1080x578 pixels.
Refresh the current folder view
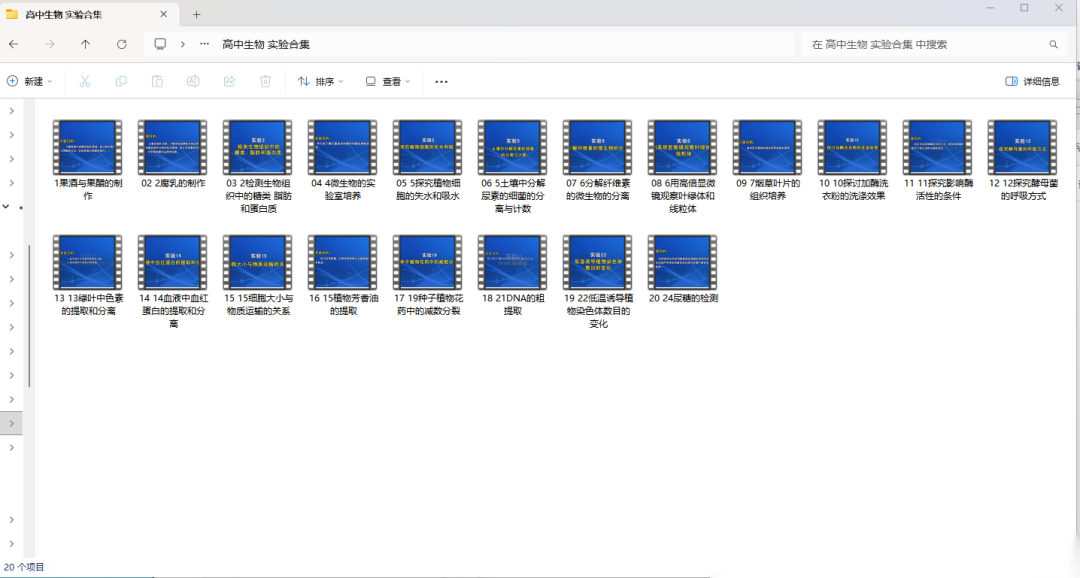tap(122, 44)
